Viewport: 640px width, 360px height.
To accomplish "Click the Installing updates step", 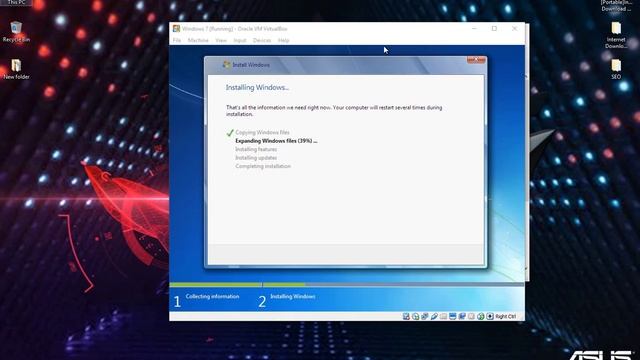I will [x=256, y=158].
